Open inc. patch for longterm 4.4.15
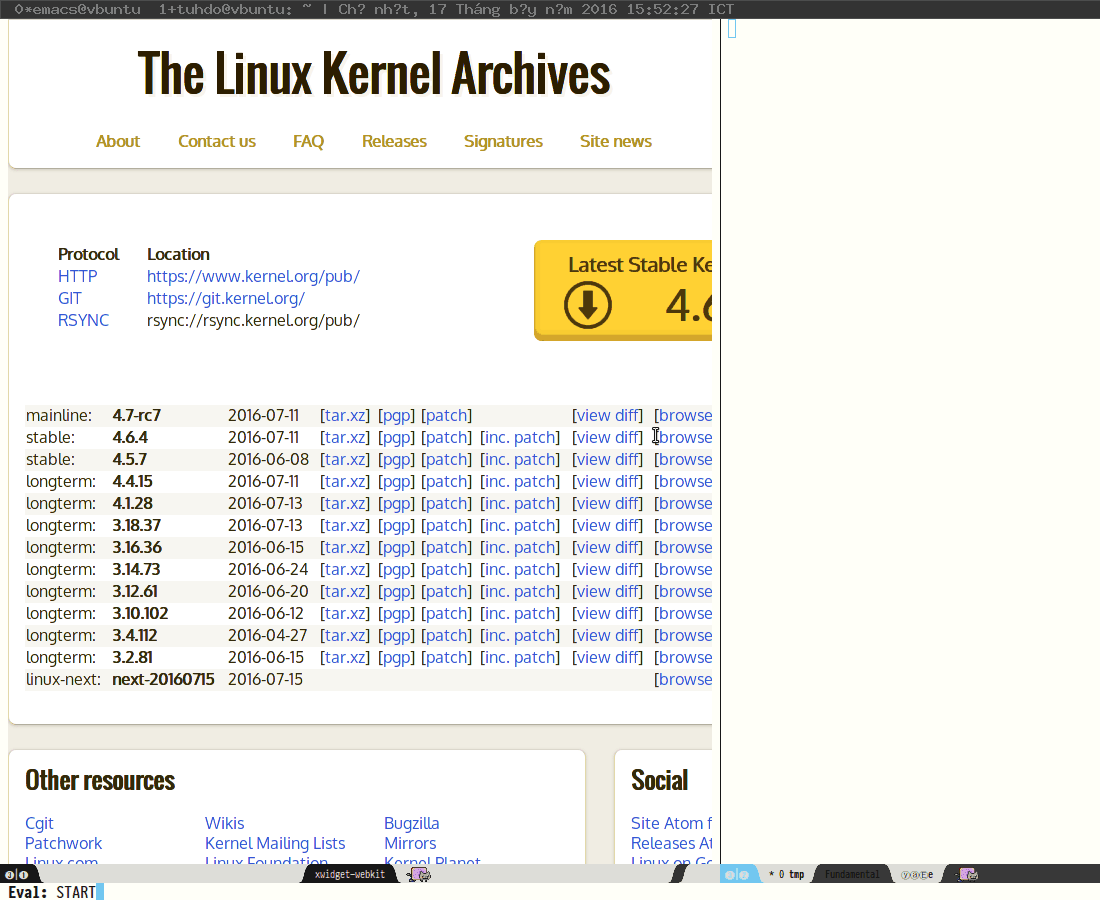 click(520, 481)
